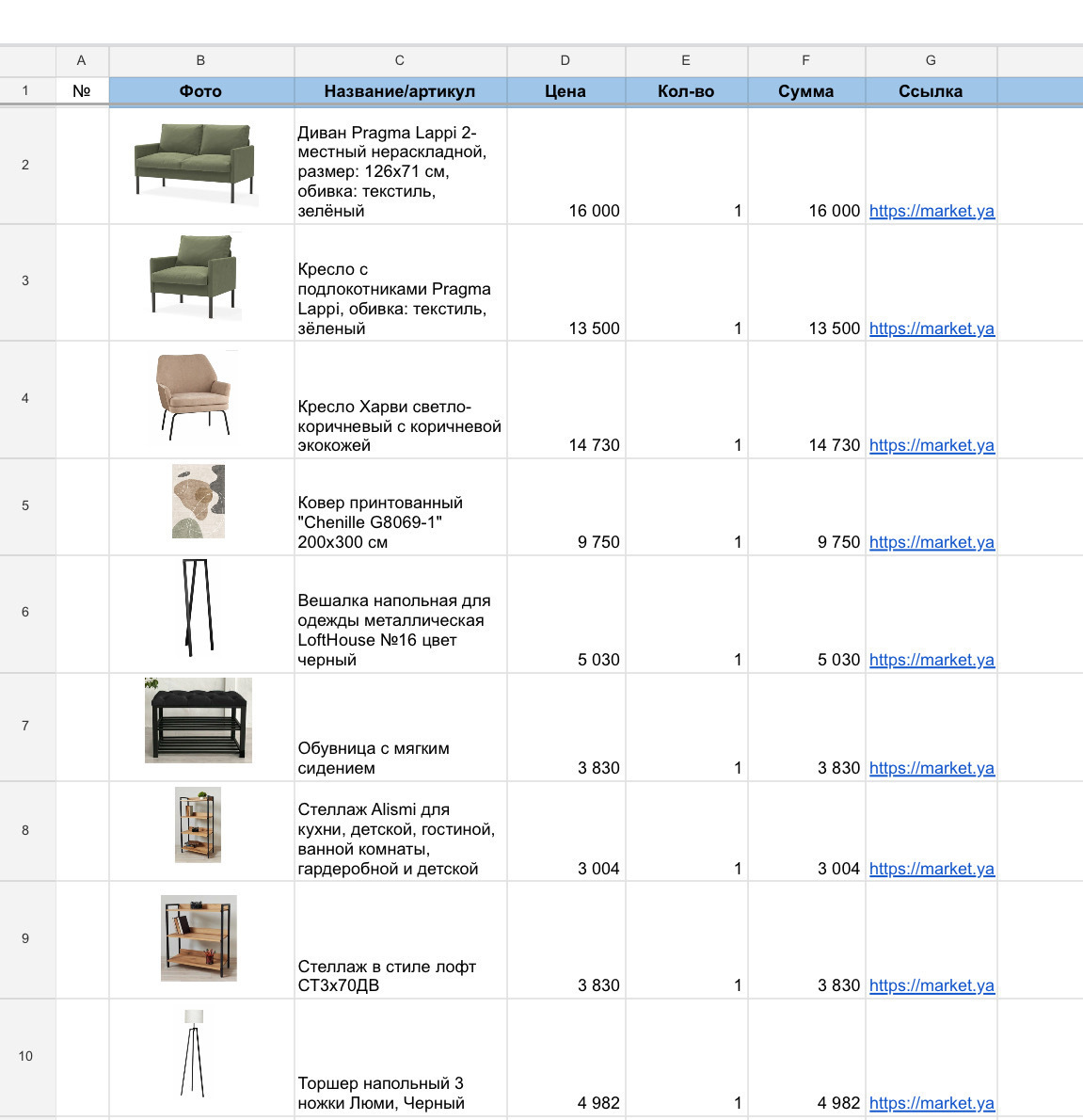
Task: Select row 6 header
Action: pos(28,613)
